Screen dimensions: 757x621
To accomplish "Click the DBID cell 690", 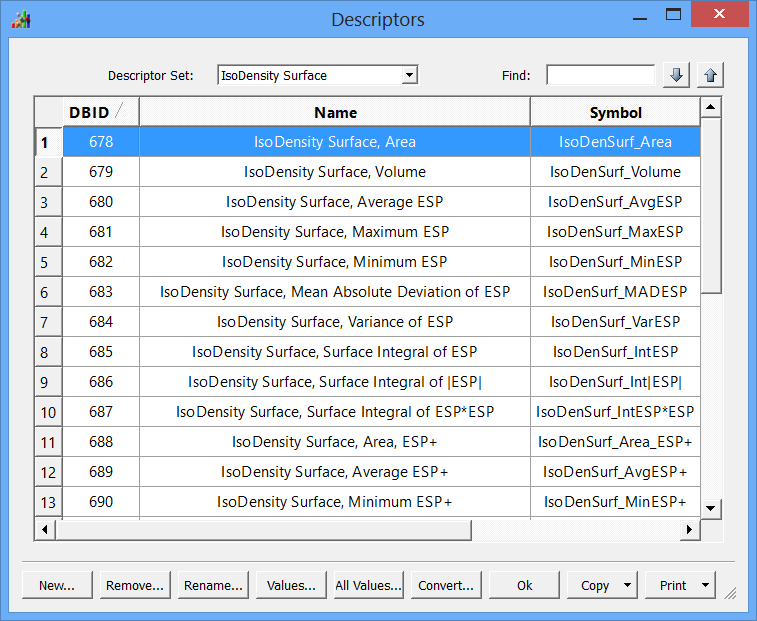I will tap(101, 502).
